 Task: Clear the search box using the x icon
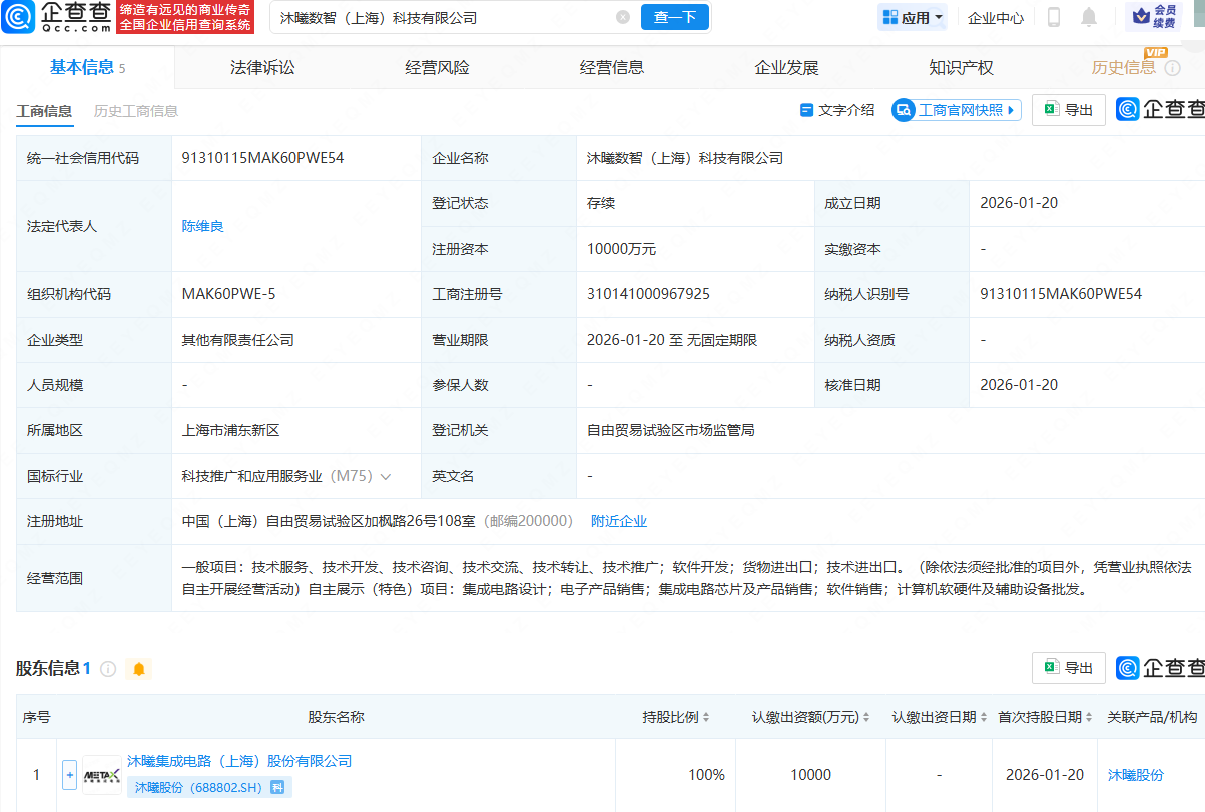coord(624,17)
